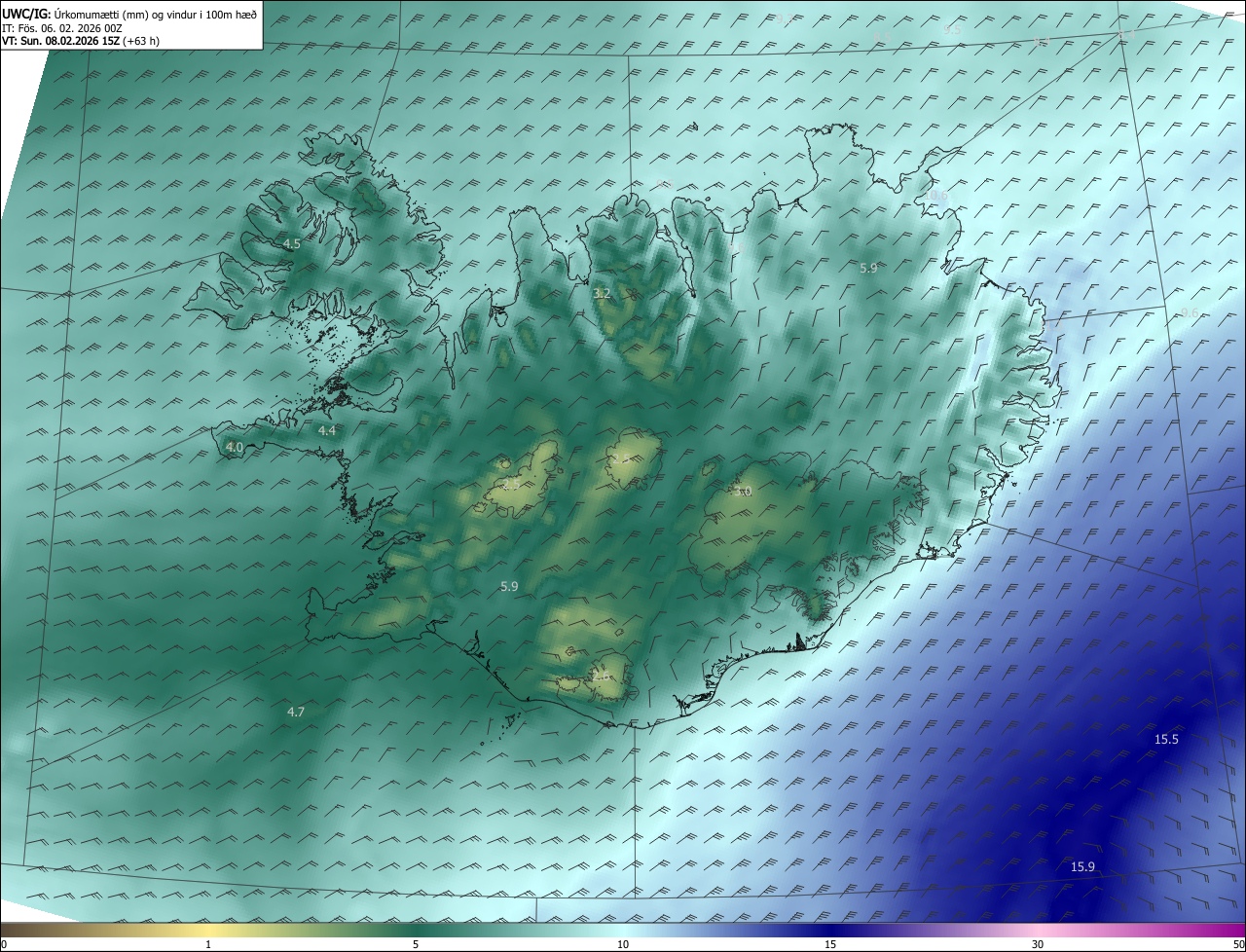Click the 4.5 value over the Westfjords
The image size is (1246, 952).
point(291,243)
